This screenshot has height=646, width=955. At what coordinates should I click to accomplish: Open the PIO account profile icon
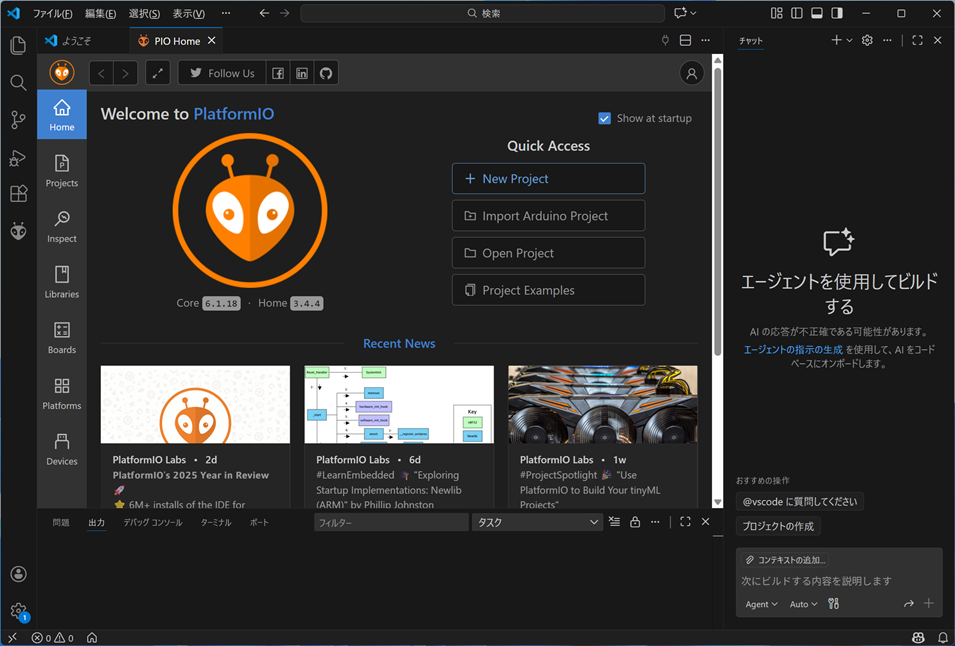[x=691, y=73]
